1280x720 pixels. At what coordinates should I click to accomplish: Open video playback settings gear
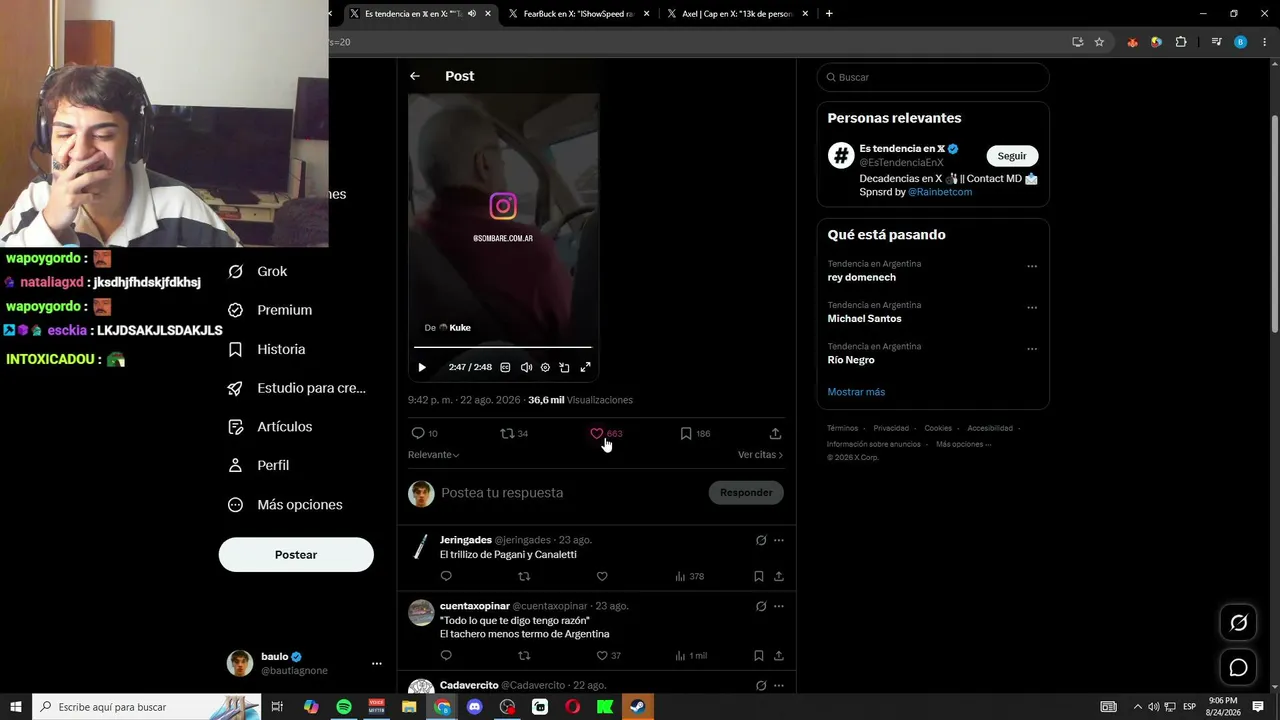pyautogui.click(x=545, y=367)
